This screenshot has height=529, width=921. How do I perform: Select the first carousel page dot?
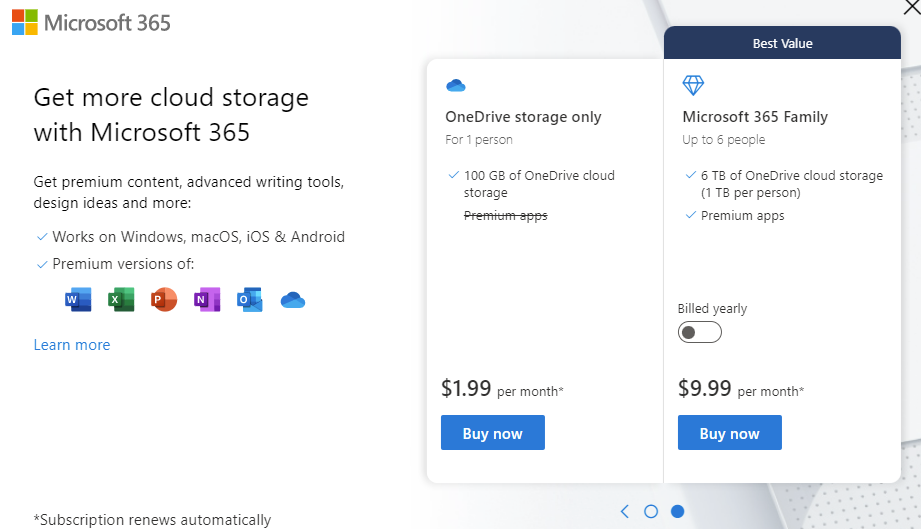[x=651, y=511]
